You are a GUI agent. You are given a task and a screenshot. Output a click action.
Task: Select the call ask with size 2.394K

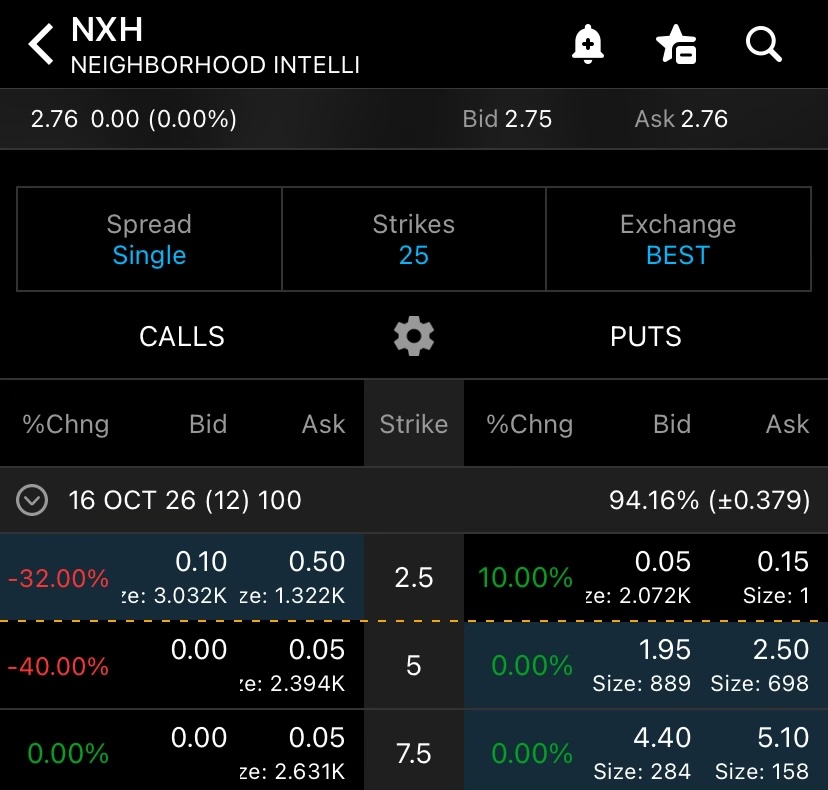(x=292, y=665)
